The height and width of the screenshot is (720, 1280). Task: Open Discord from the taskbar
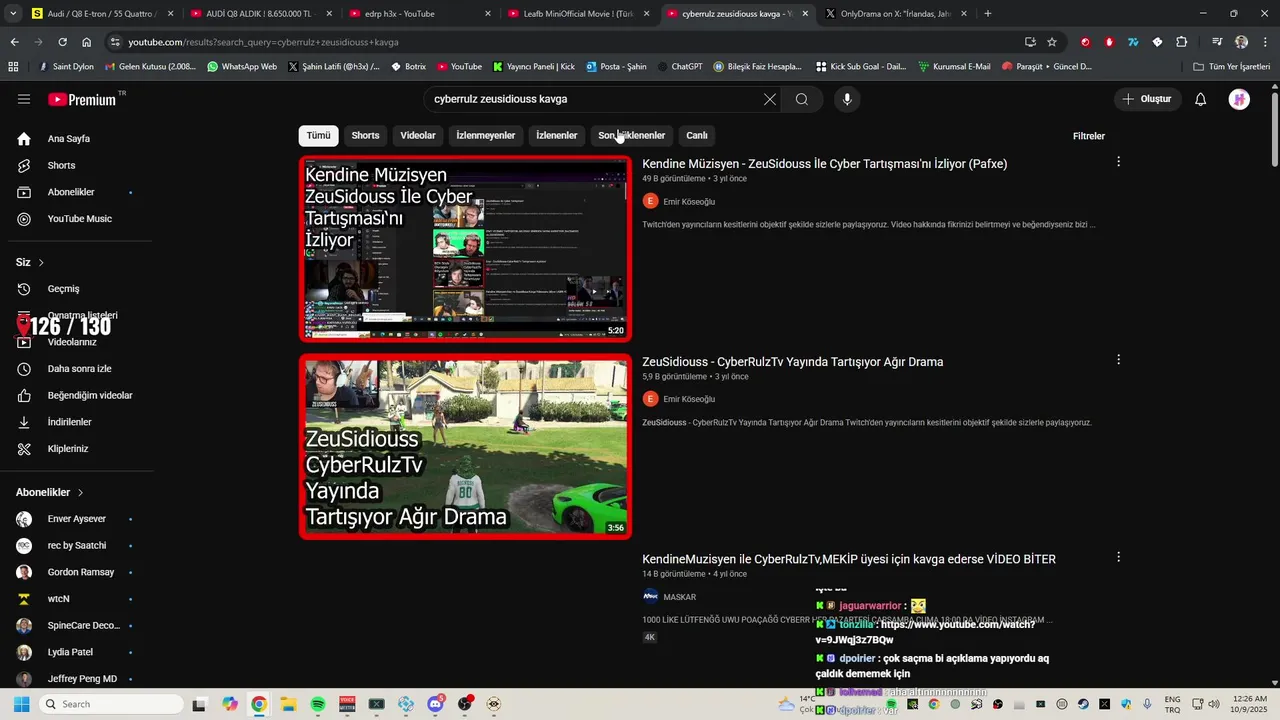tap(435, 704)
